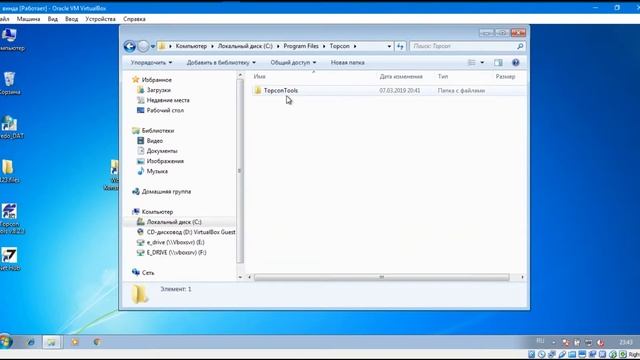
Task: Open the Упорядочить dropdown
Action: [151, 62]
